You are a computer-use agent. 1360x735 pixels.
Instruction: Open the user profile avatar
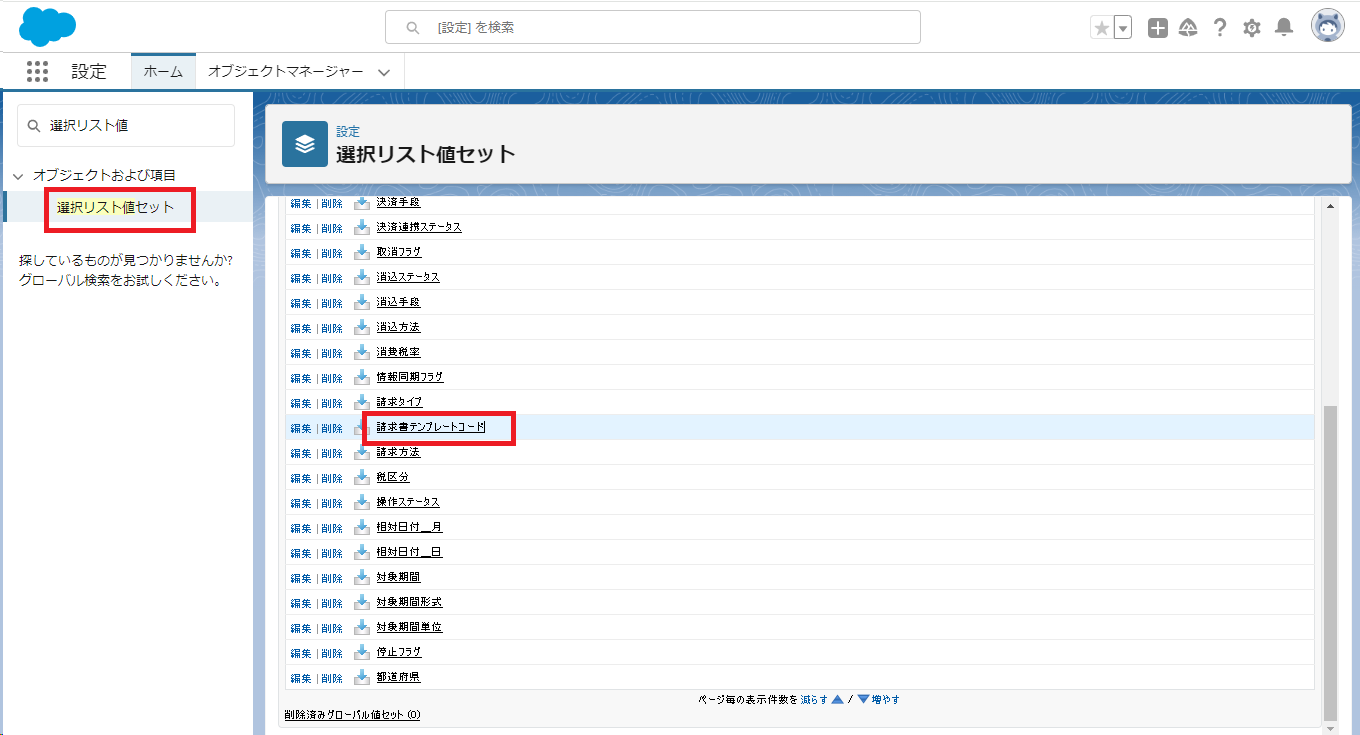click(1327, 27)
